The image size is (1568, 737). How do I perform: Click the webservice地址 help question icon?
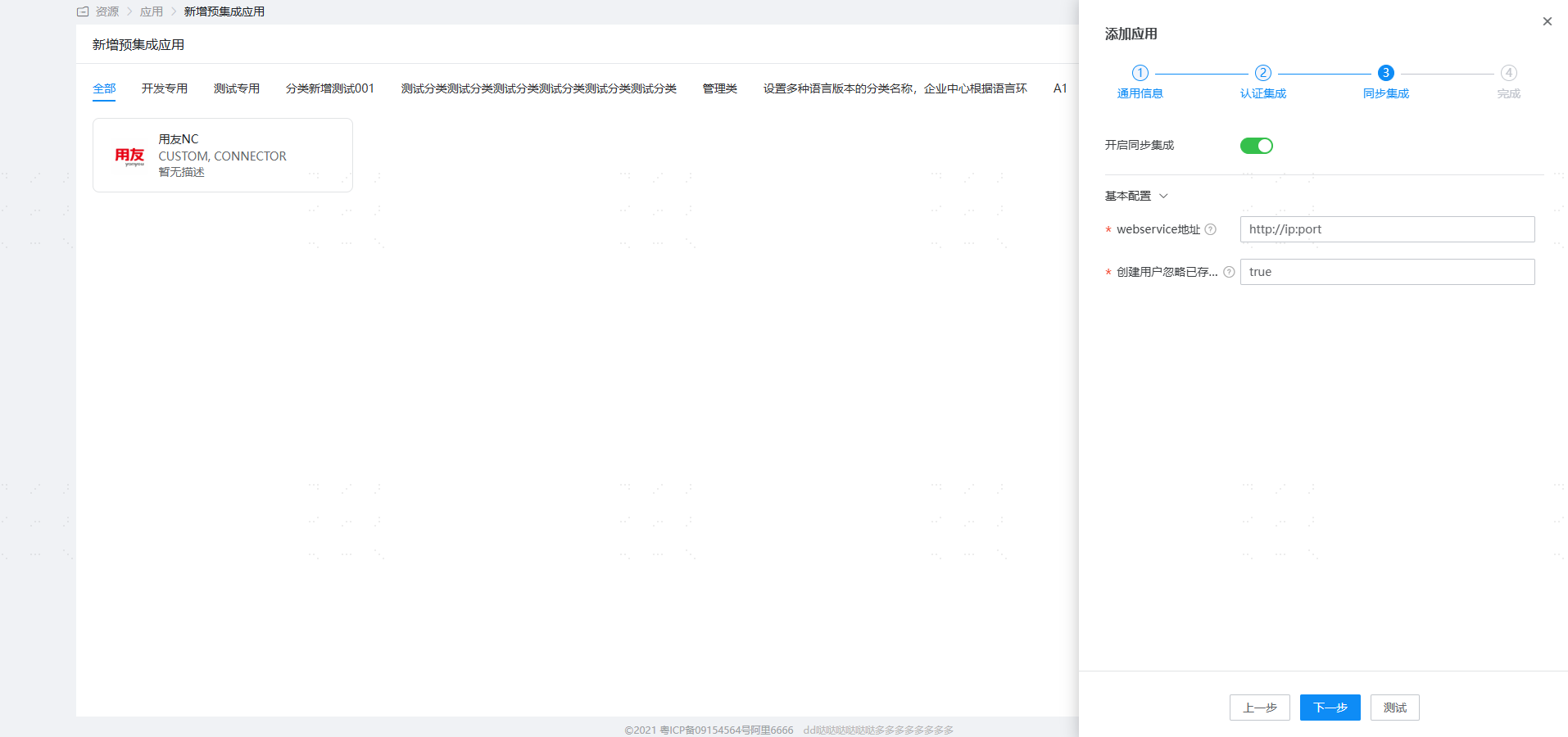[x=1210, y=229]
